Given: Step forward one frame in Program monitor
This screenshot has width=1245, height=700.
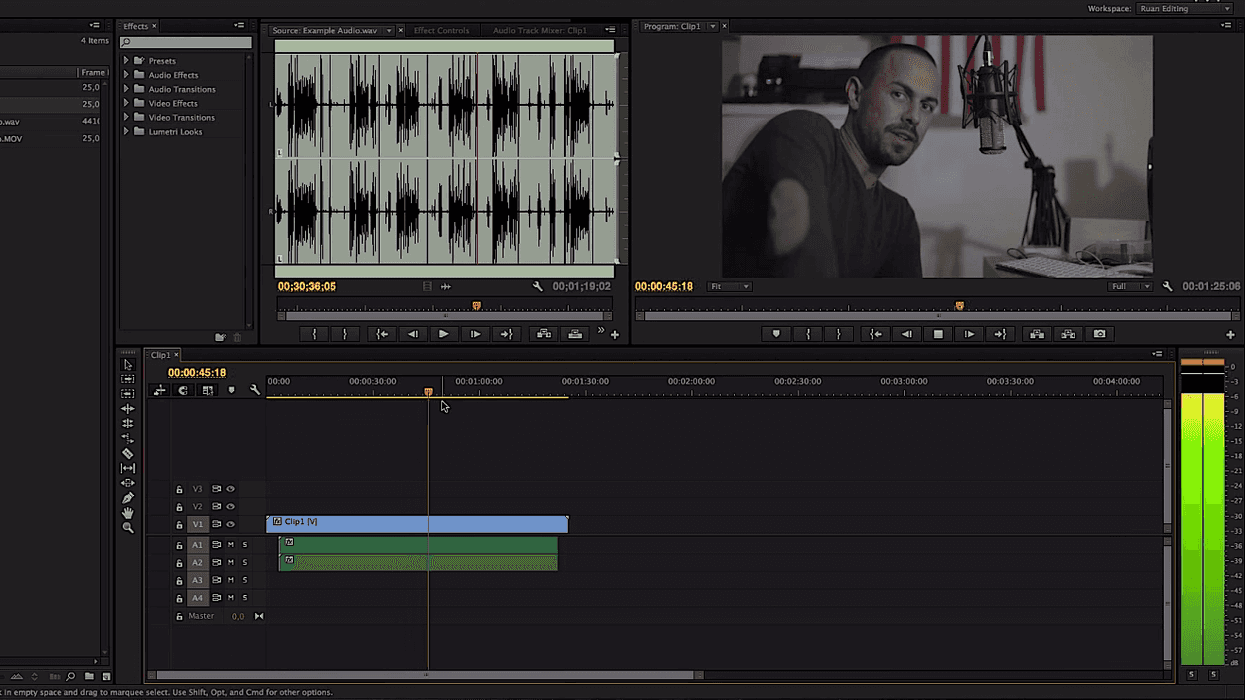Looking at the screenshot, I should pyautogui.click(x=969, y=334).
